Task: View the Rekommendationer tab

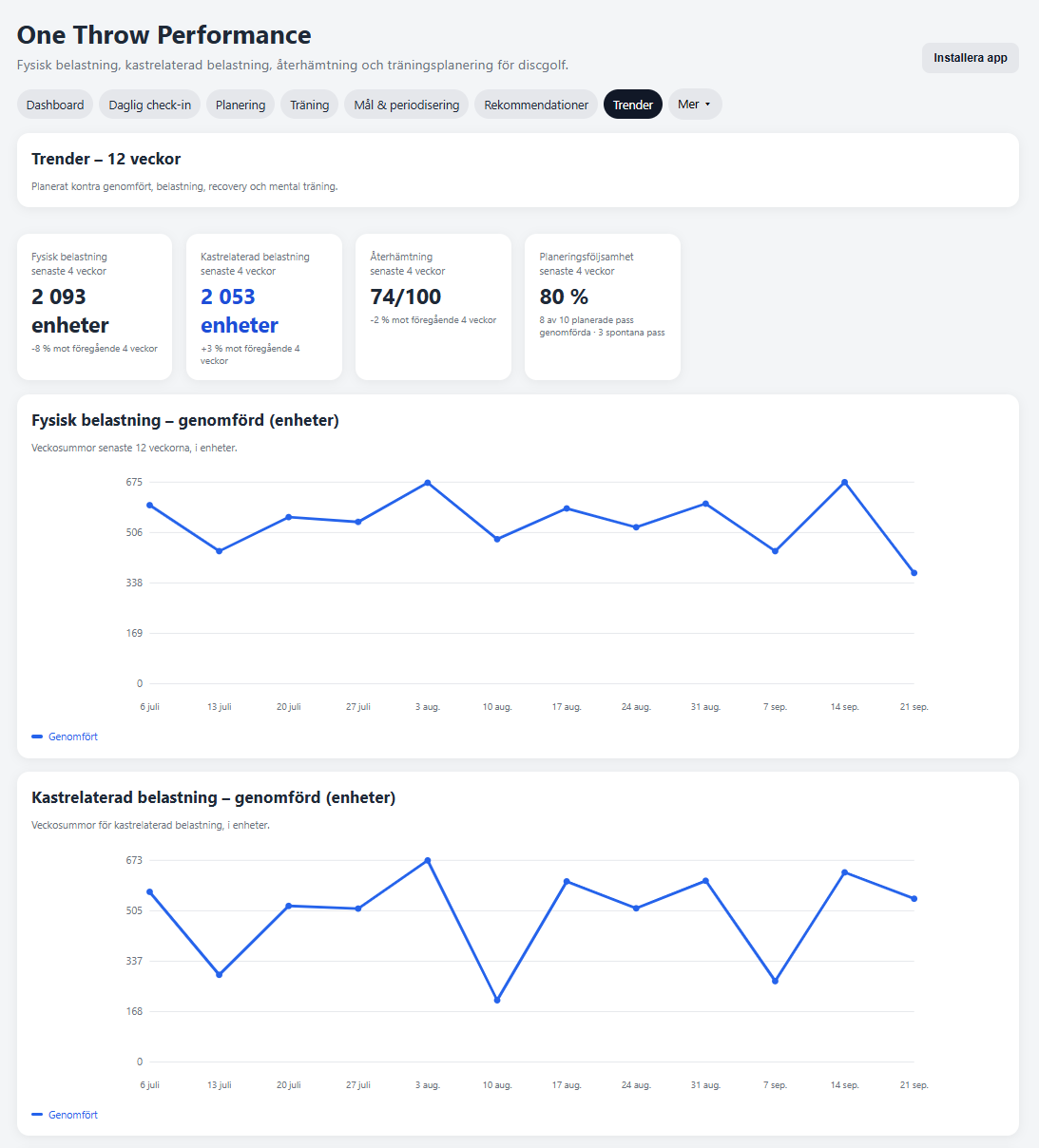Action: pos(536,105)
